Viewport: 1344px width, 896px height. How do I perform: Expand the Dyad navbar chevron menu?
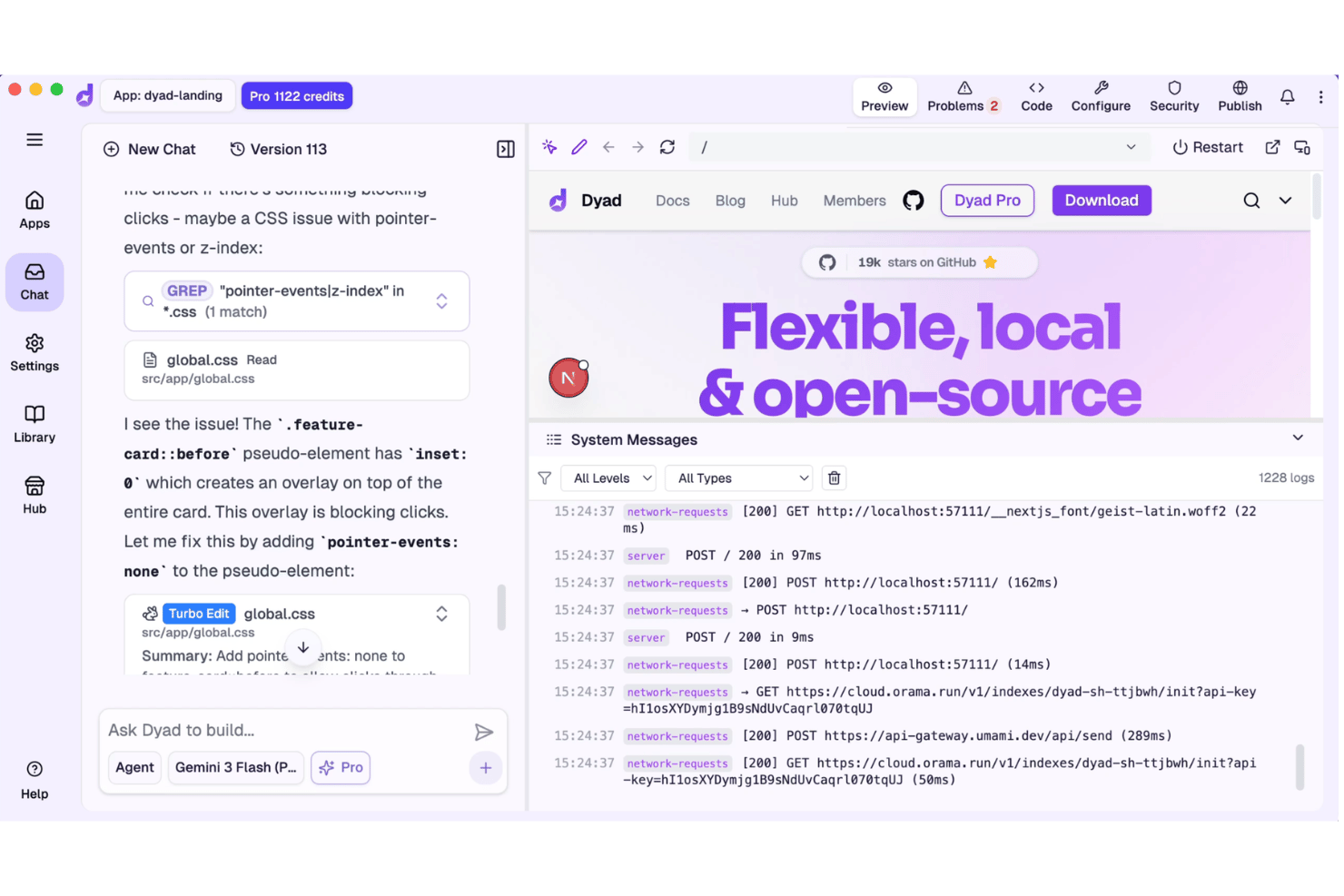click(x=1285, y=201)
